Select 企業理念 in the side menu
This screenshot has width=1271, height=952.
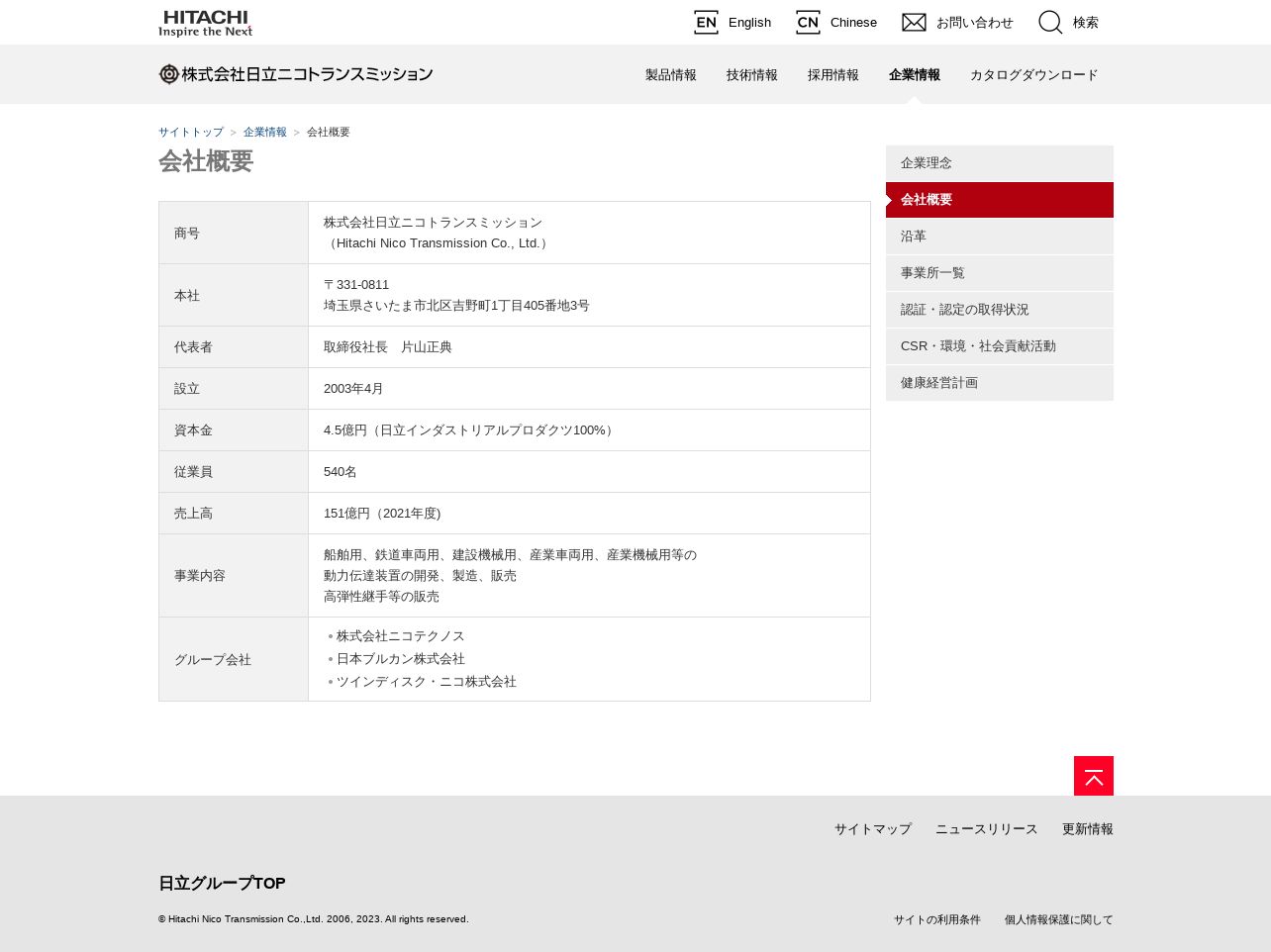(x=1000, y=163)
